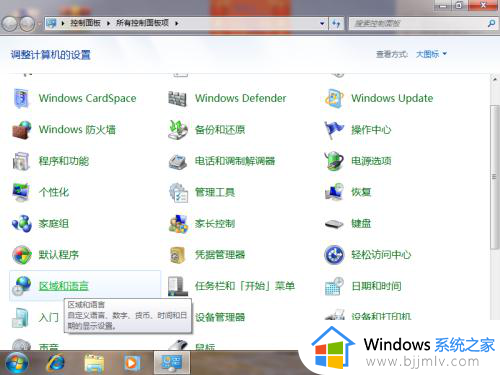
Task: Click the Windows Update text link
Action: [392, 98]
